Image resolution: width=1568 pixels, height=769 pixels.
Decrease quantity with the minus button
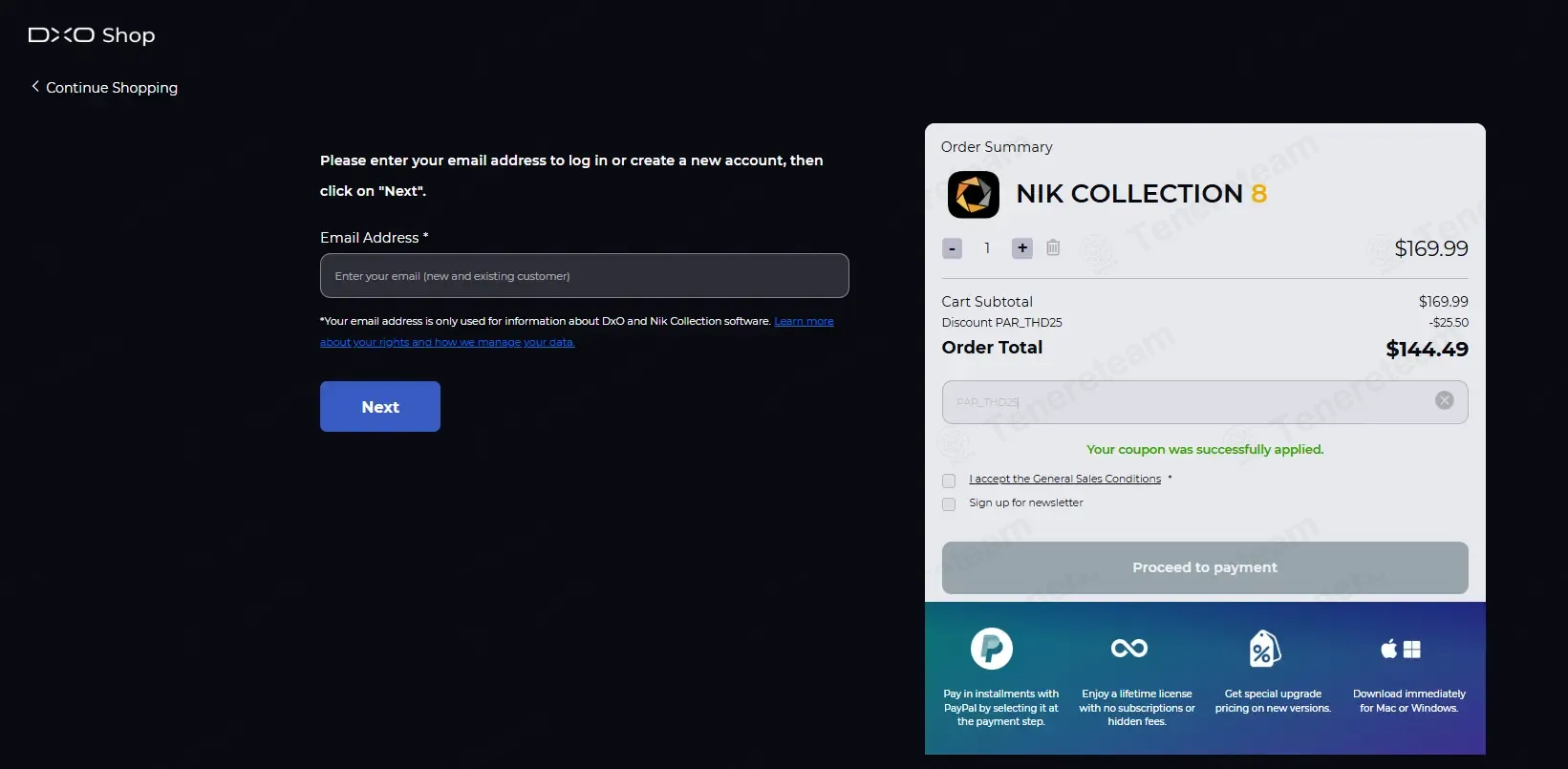(952, 248)
